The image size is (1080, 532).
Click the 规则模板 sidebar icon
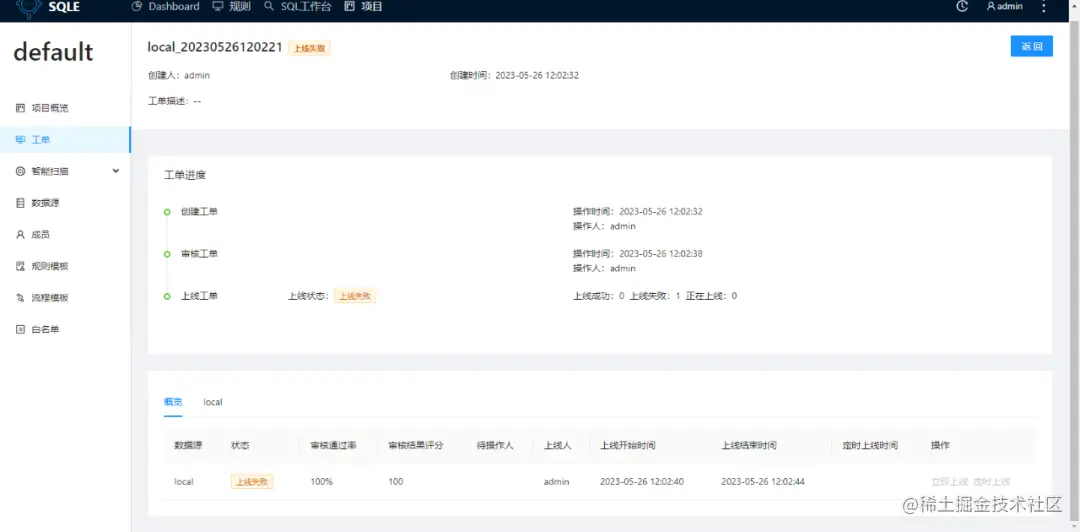(20, 266)
